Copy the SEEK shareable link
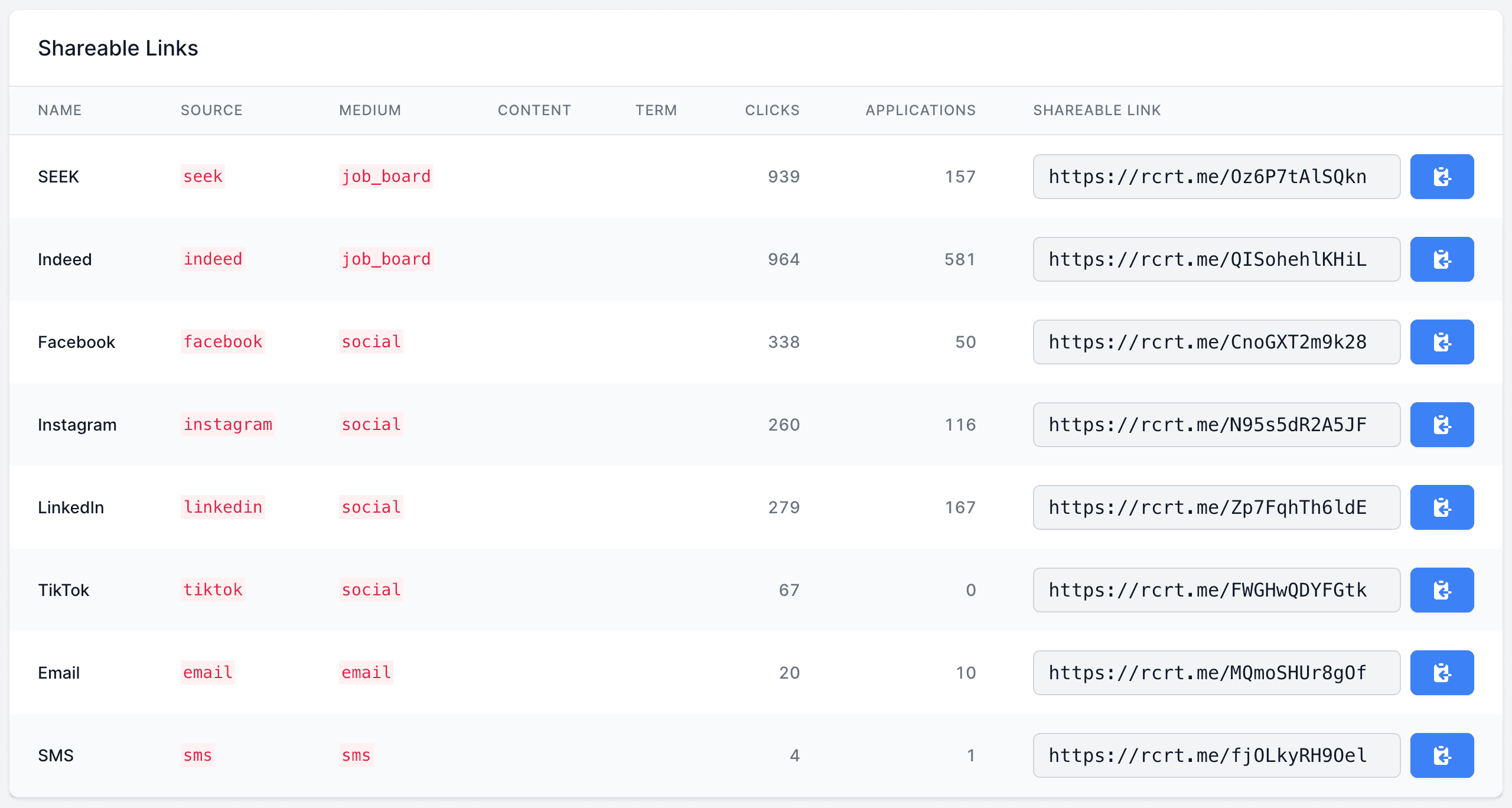 pyautogui.click(x=1442, y=177)
